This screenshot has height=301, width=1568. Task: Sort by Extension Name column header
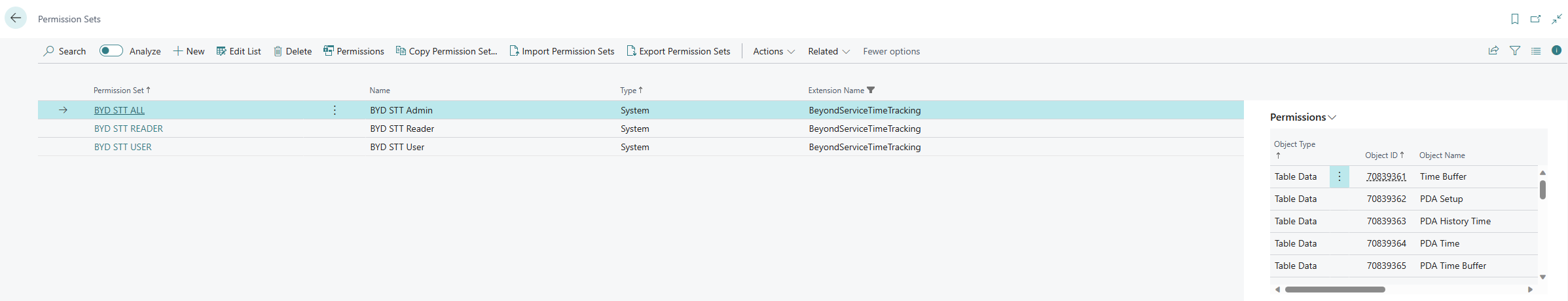pyautogui.click(x=835, y=90)
